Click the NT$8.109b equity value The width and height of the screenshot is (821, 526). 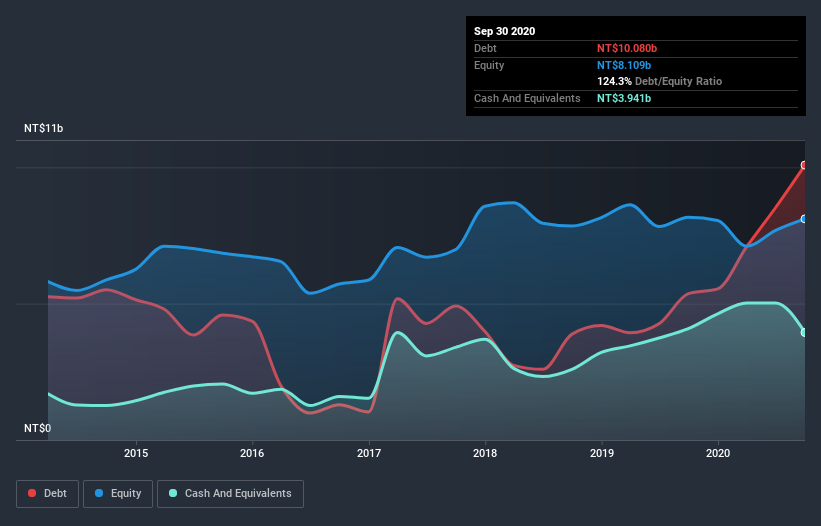[624, 65]
